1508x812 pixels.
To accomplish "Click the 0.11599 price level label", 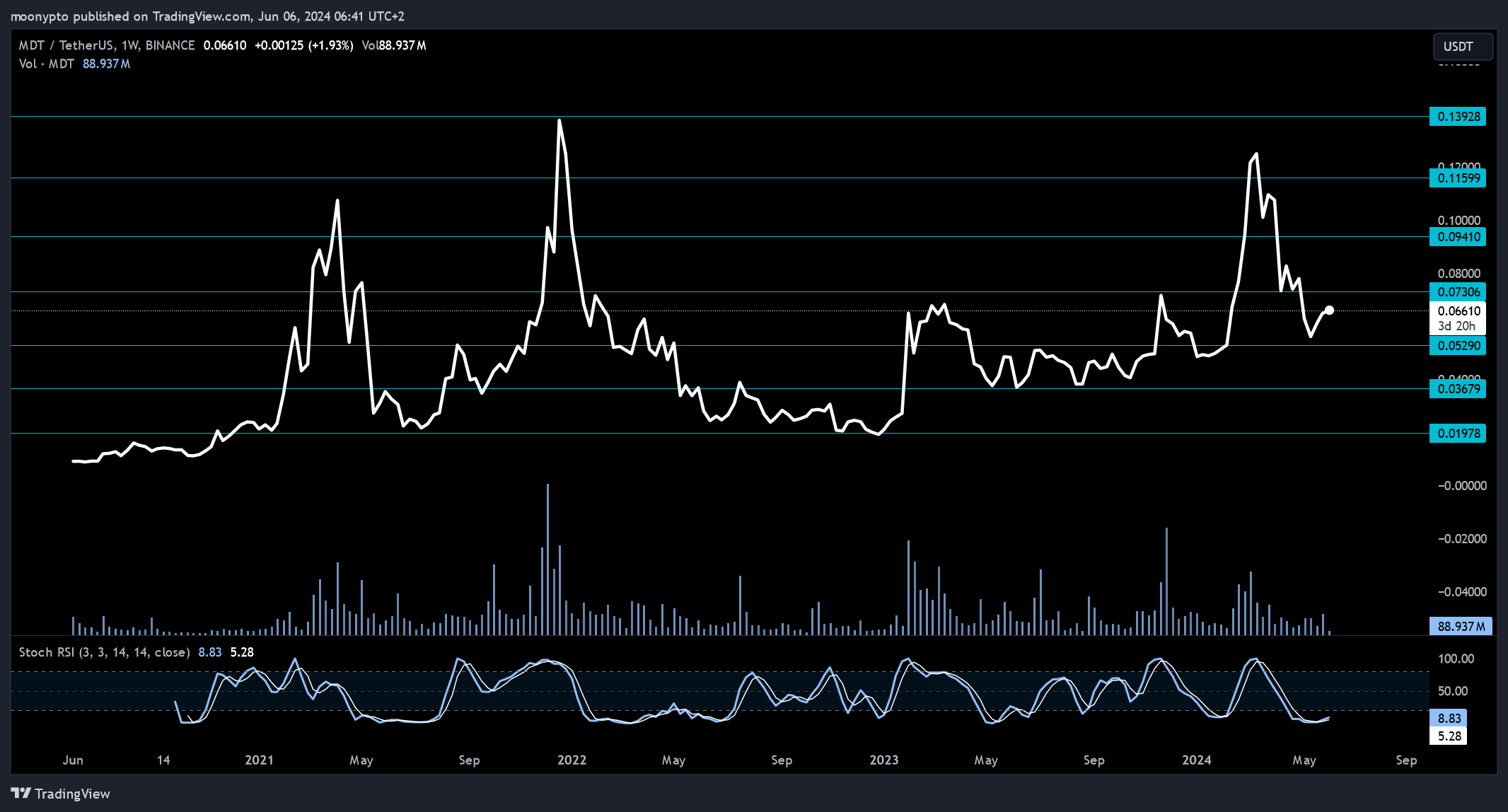I will pos(1458,178).
